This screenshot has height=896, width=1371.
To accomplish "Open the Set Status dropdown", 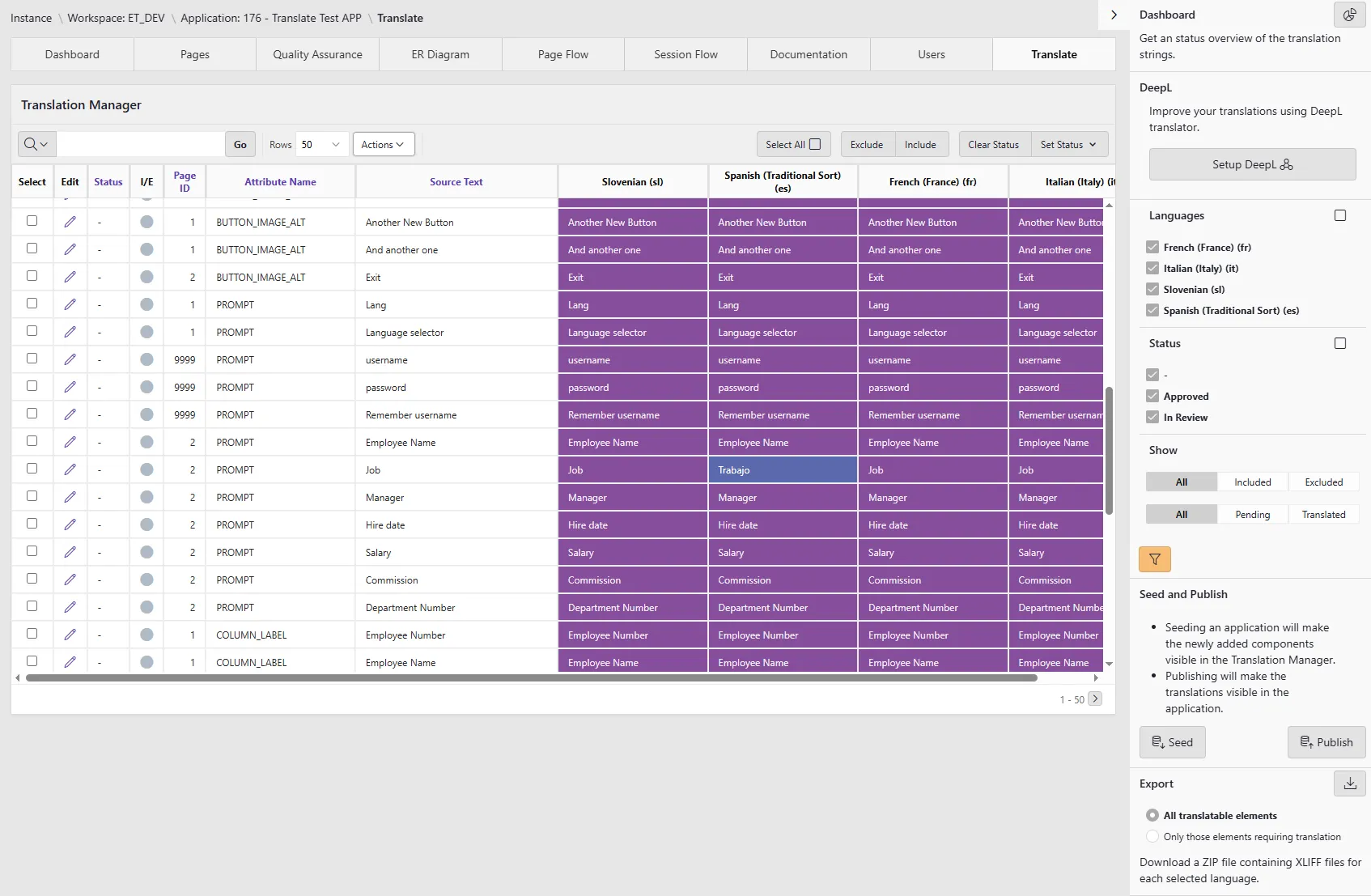I will (x=1069, y=144).
